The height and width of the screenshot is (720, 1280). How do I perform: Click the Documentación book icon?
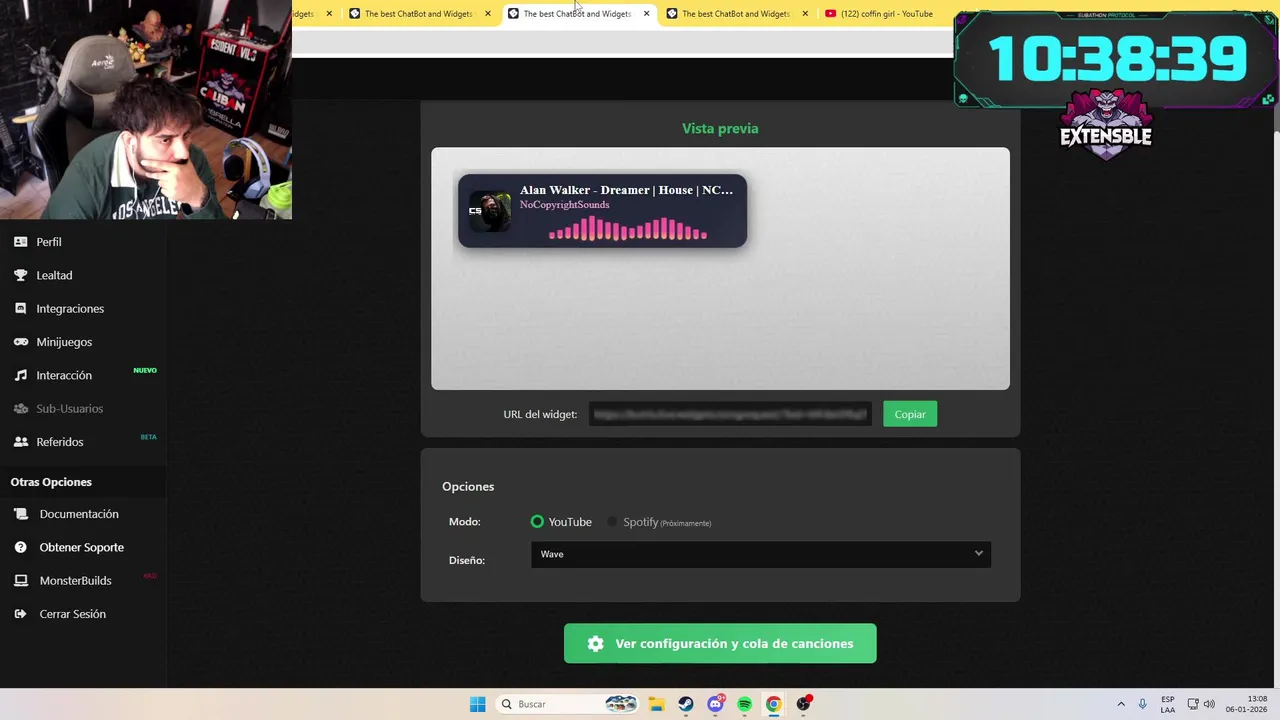(x=20, y=514)
